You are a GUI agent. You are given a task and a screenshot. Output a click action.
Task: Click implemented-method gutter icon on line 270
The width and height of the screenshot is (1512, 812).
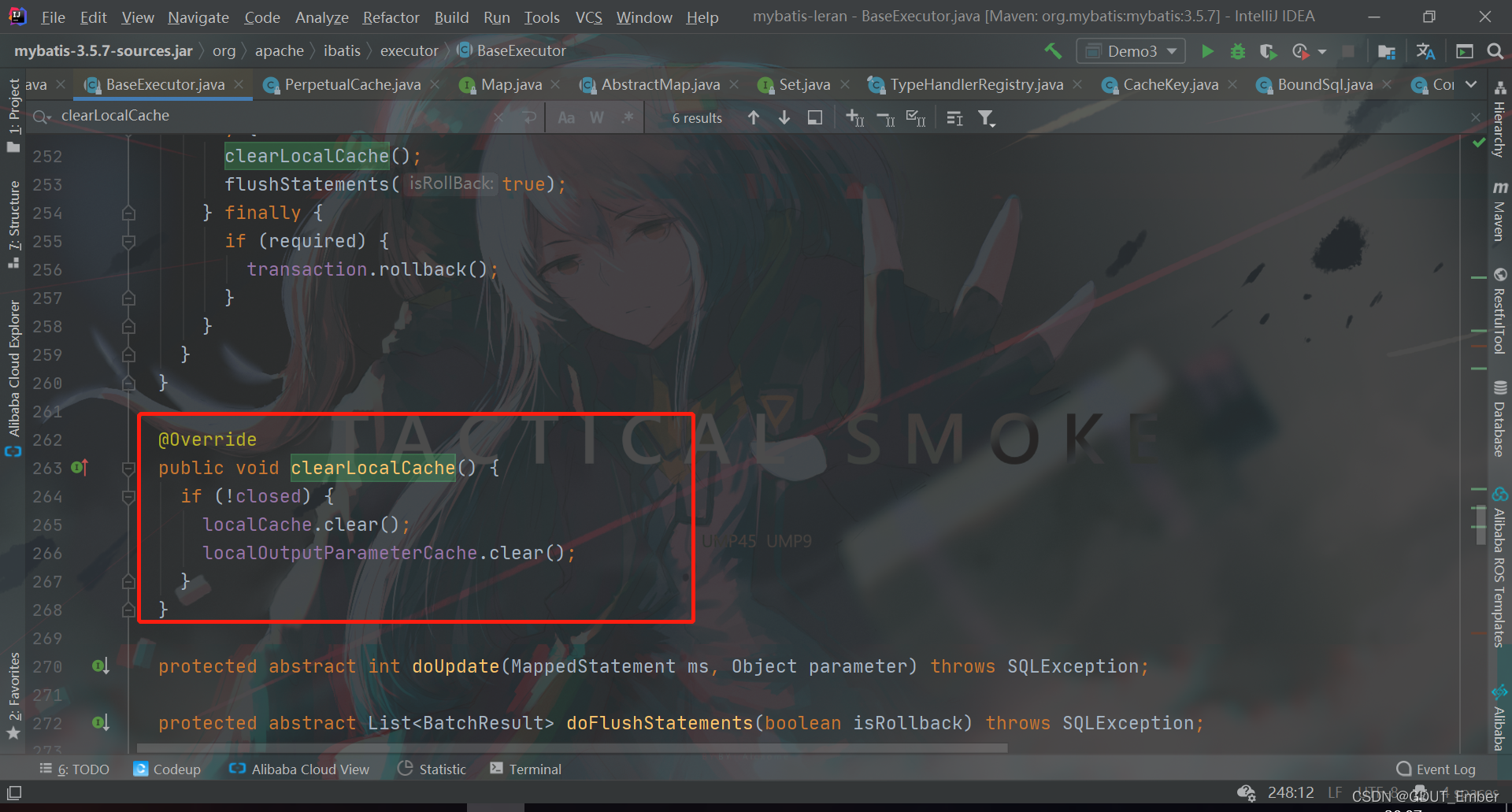pyautogui.click(x=100, y=666)
